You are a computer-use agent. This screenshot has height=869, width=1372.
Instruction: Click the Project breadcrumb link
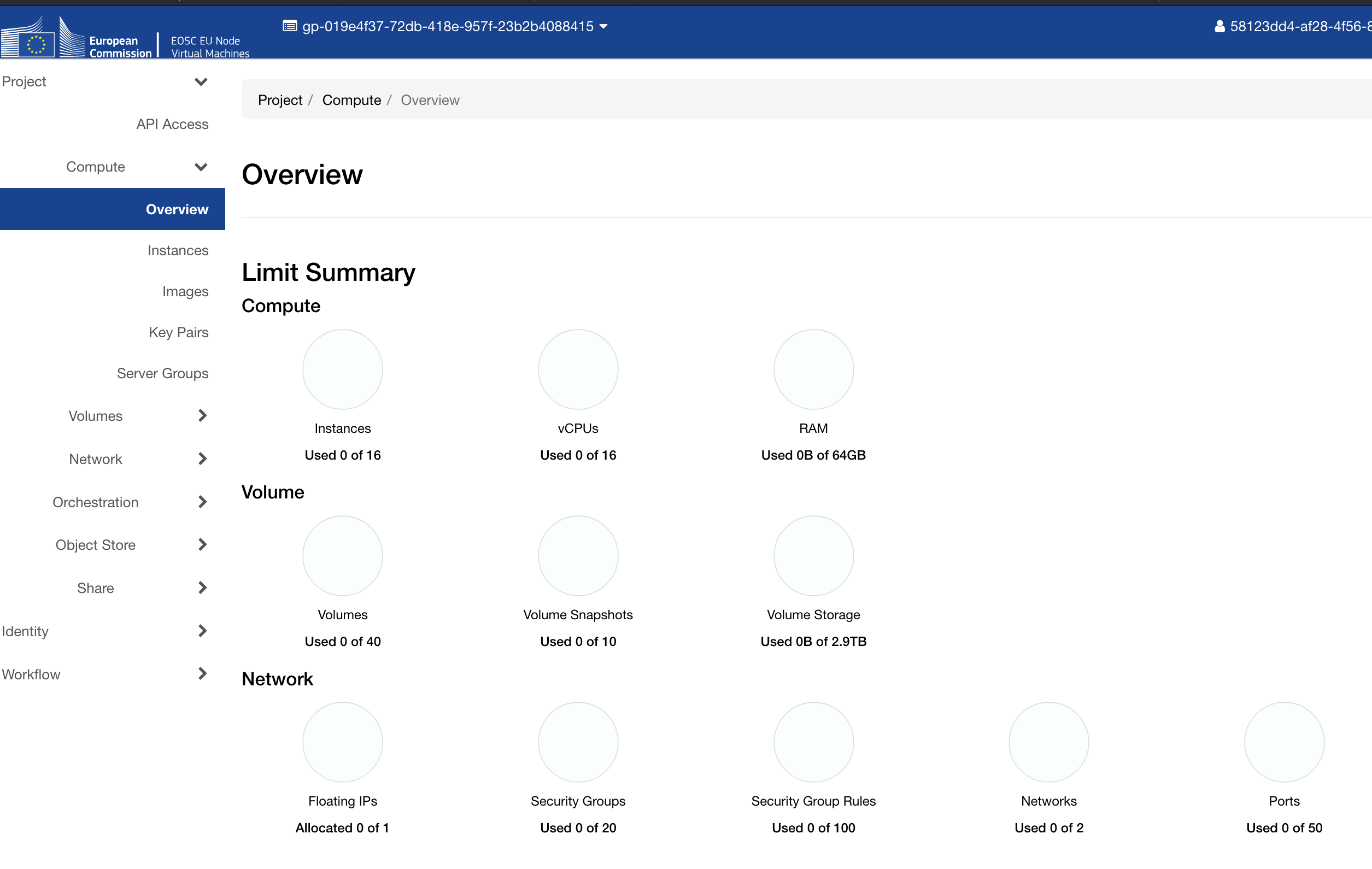(280, 99)
